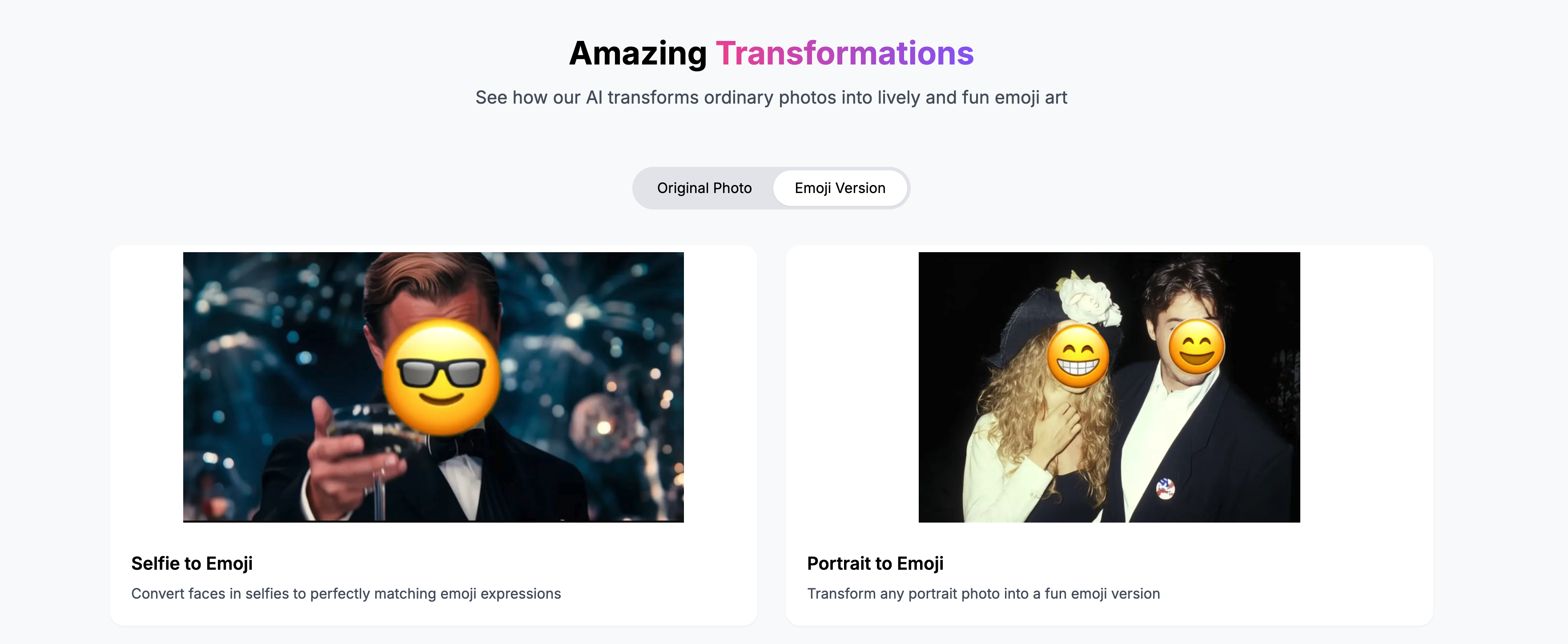Click the Amazing Transformations heading

[x=771, y=53]
